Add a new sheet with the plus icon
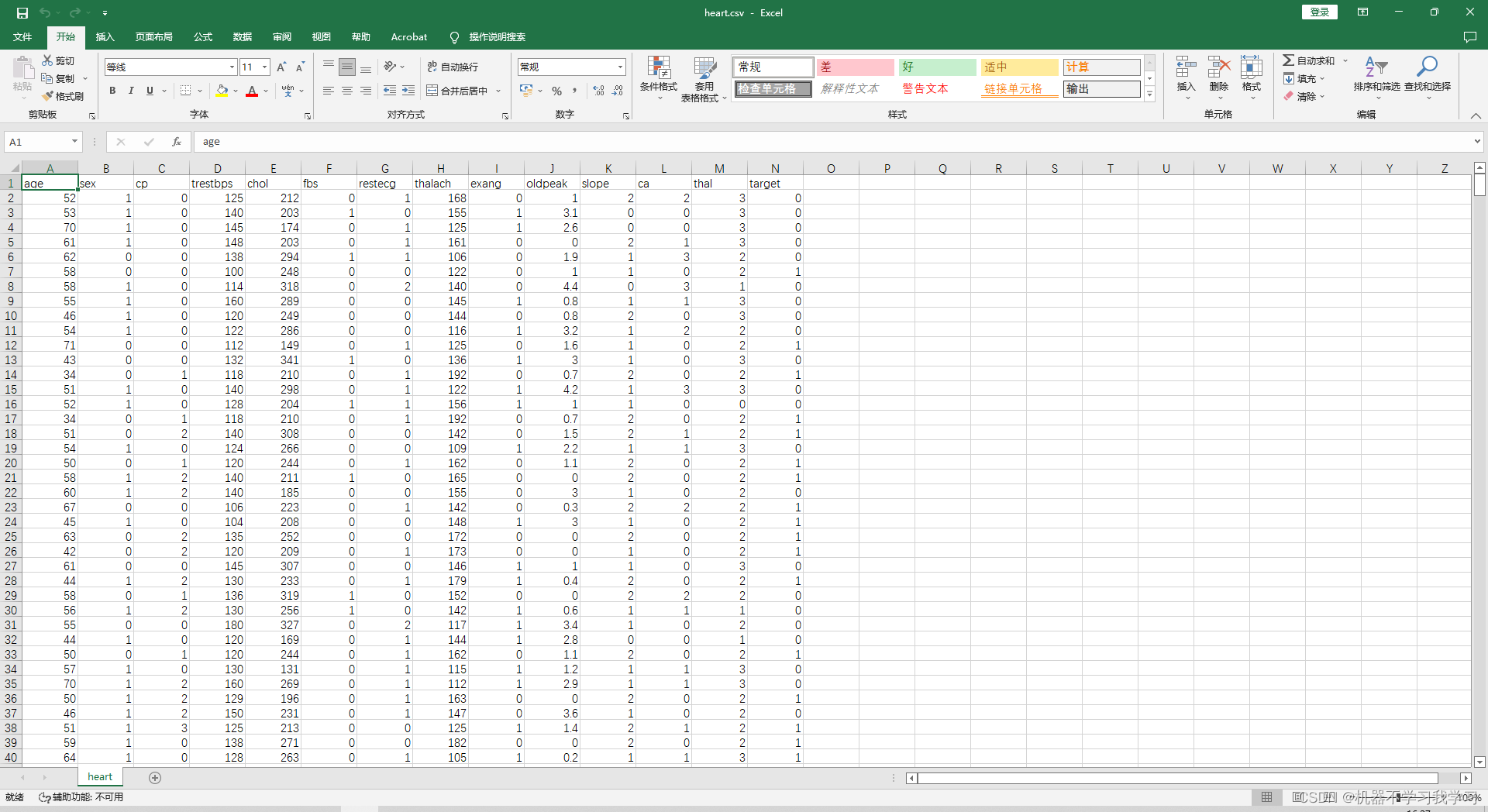1488x812 pixels. tap(155, 778)
